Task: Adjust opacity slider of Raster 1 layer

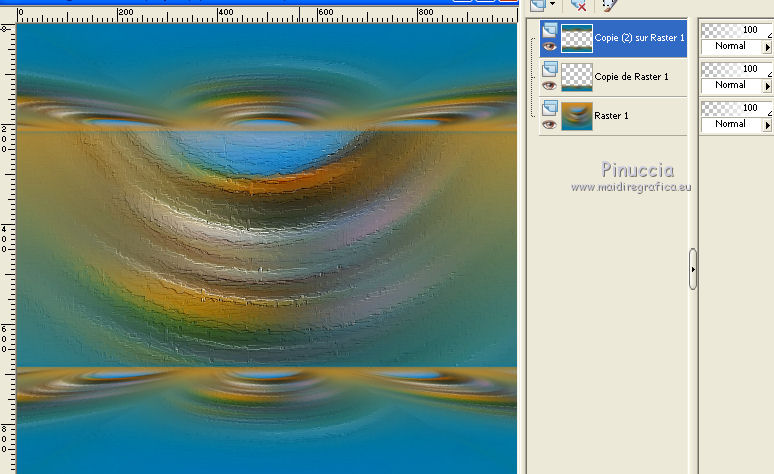Action: point(736,108)
